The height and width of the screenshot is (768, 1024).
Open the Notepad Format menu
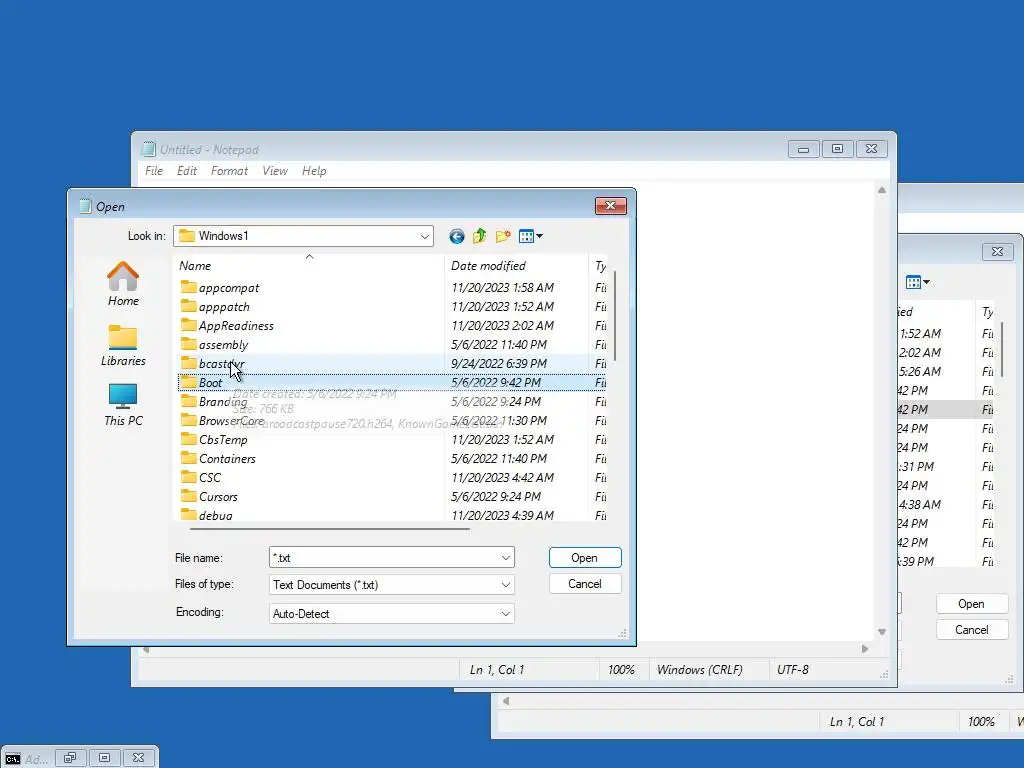pos(229,171)
